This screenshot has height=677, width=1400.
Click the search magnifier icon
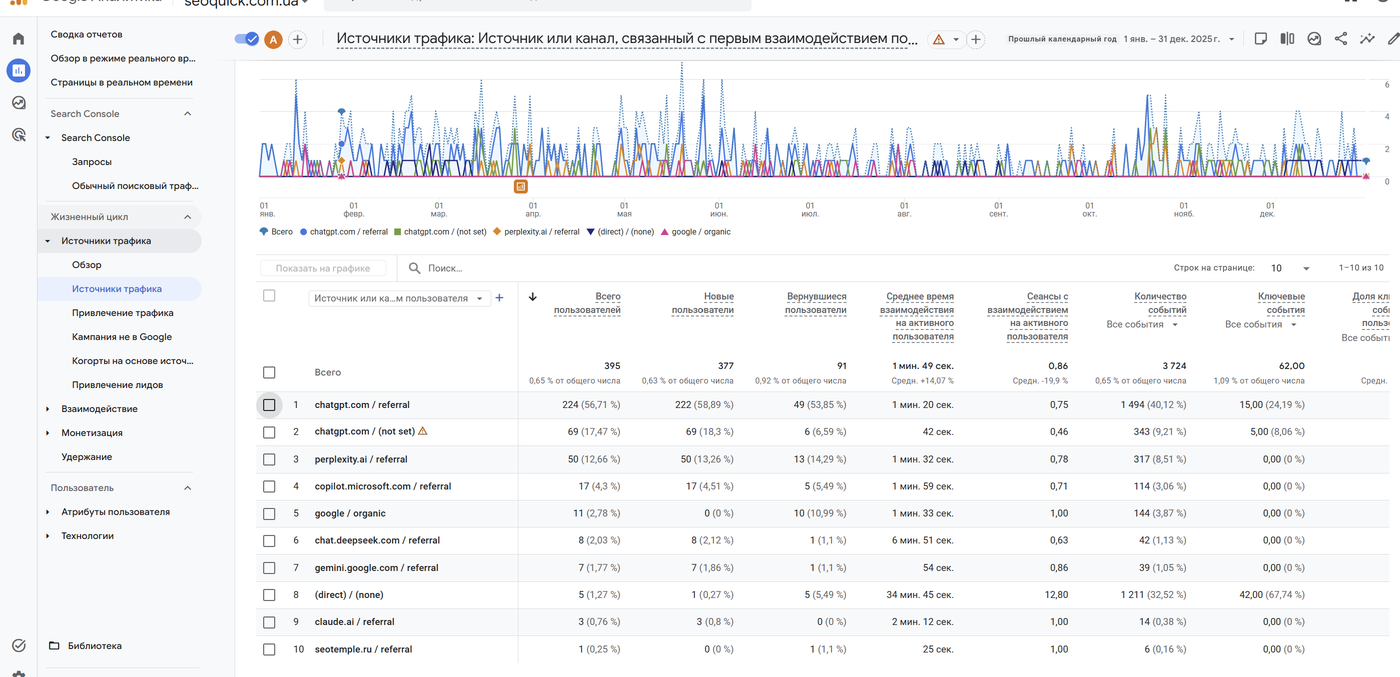[415, 268]
